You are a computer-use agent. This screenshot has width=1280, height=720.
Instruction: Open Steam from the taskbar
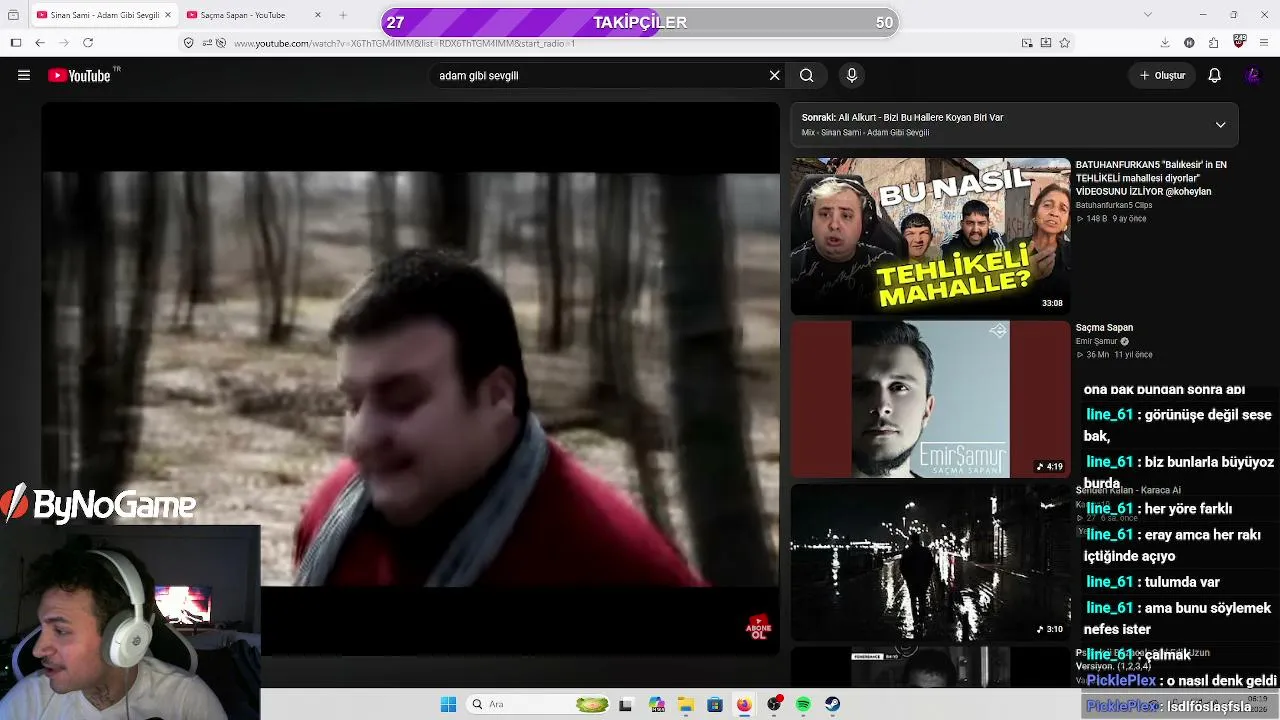pyautogui.click(x=832, y=704)
